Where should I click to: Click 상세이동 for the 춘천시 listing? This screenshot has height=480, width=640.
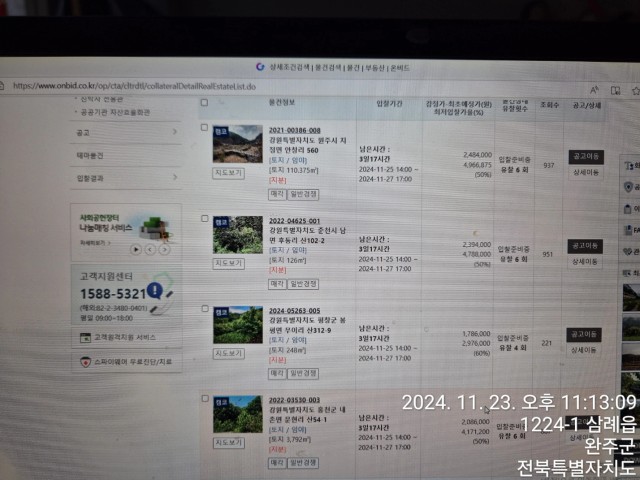click(585, 262)
